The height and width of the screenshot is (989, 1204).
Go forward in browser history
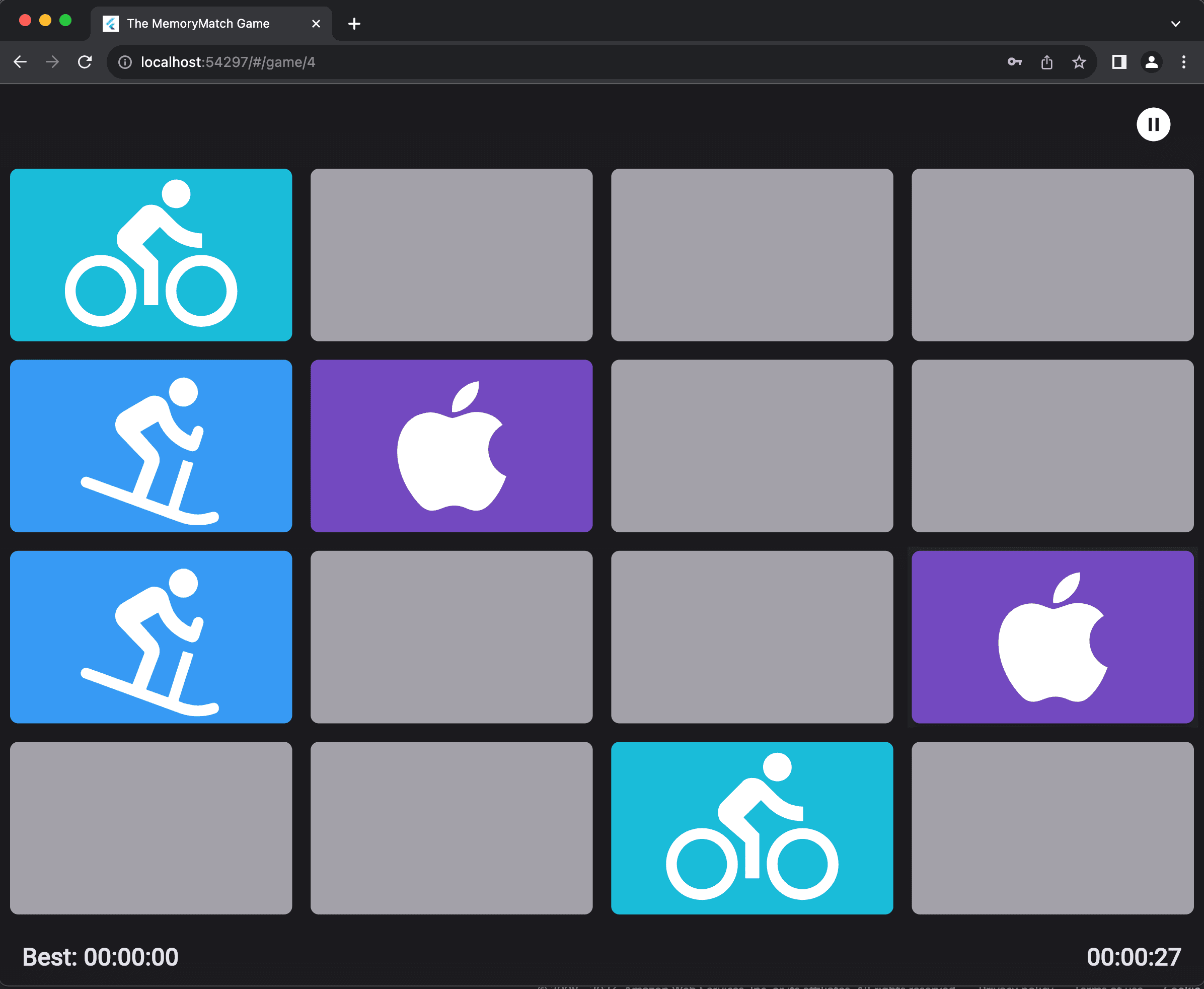pos(52,62)
